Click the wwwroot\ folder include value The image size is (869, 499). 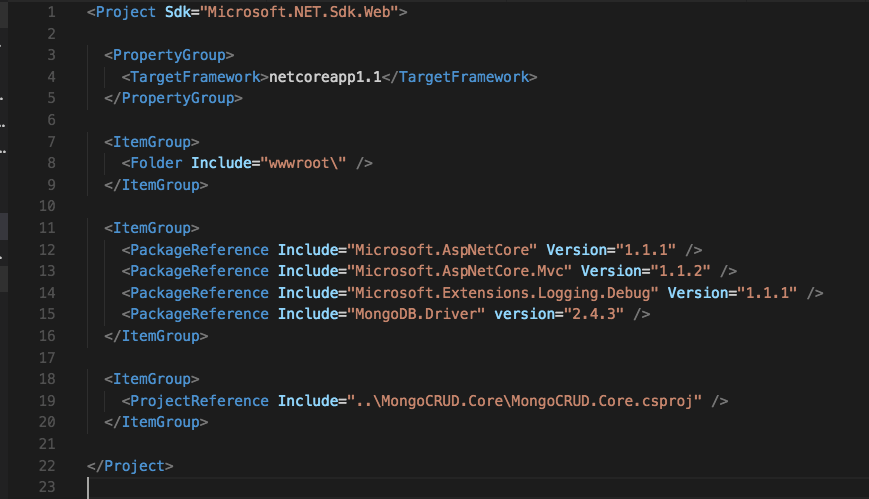pos(306,163)
